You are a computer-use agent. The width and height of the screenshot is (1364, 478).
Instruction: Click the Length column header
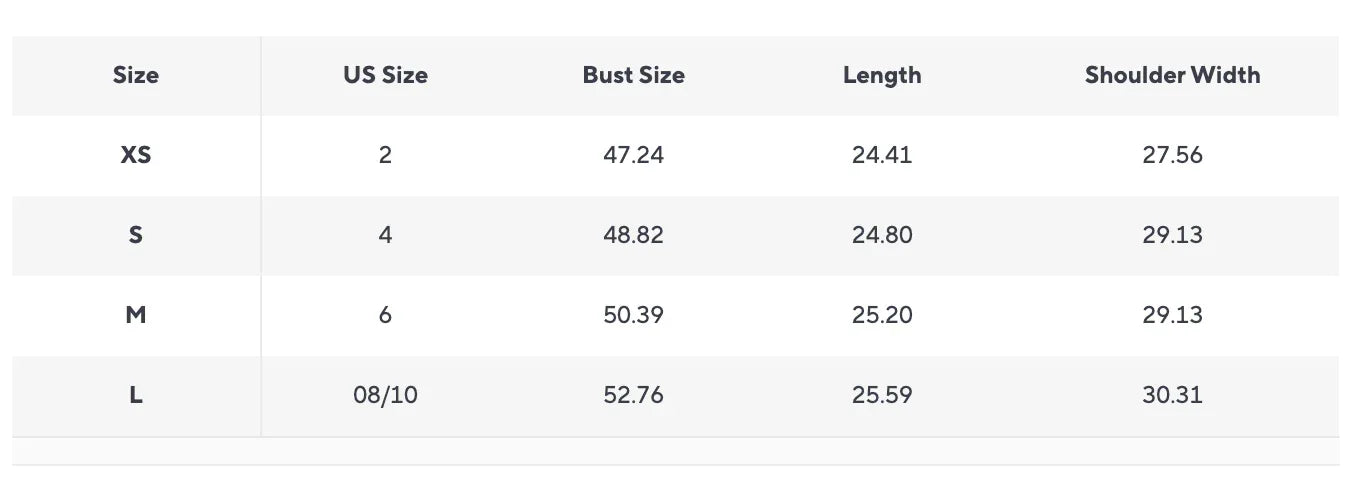882,75
